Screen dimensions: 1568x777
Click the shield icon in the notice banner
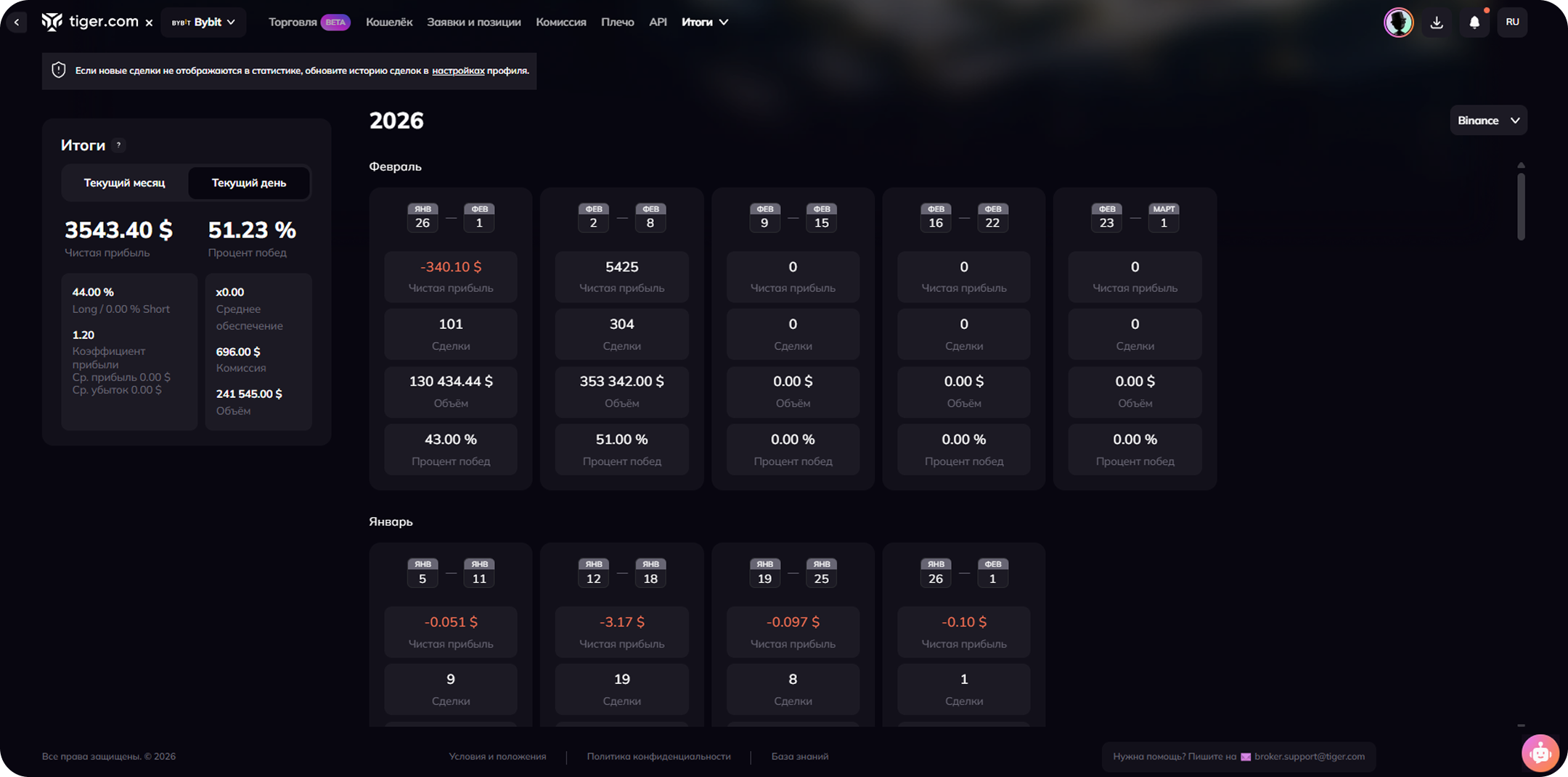click(59, 70)
